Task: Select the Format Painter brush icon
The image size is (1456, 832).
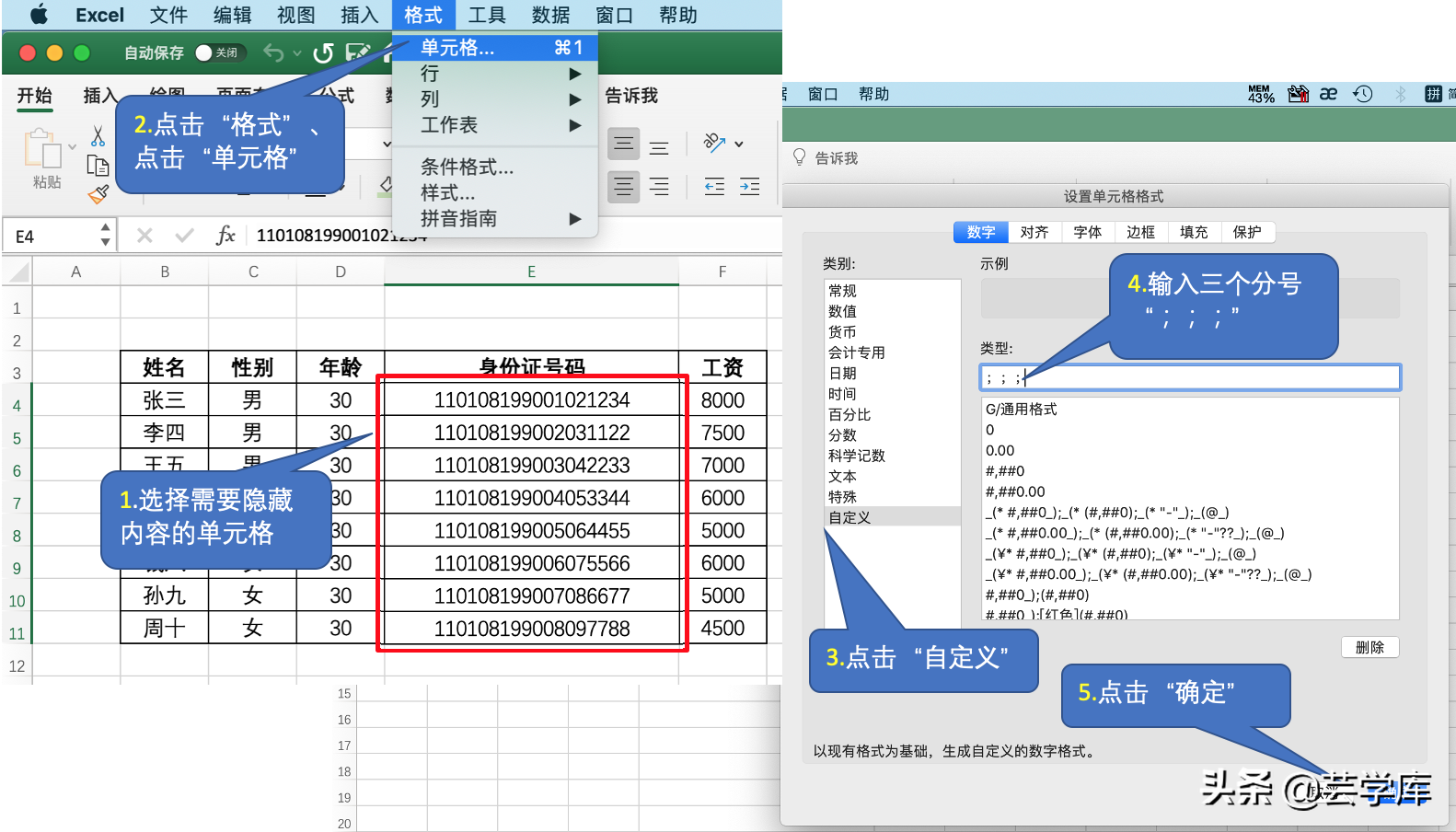Action: [98, 194]
